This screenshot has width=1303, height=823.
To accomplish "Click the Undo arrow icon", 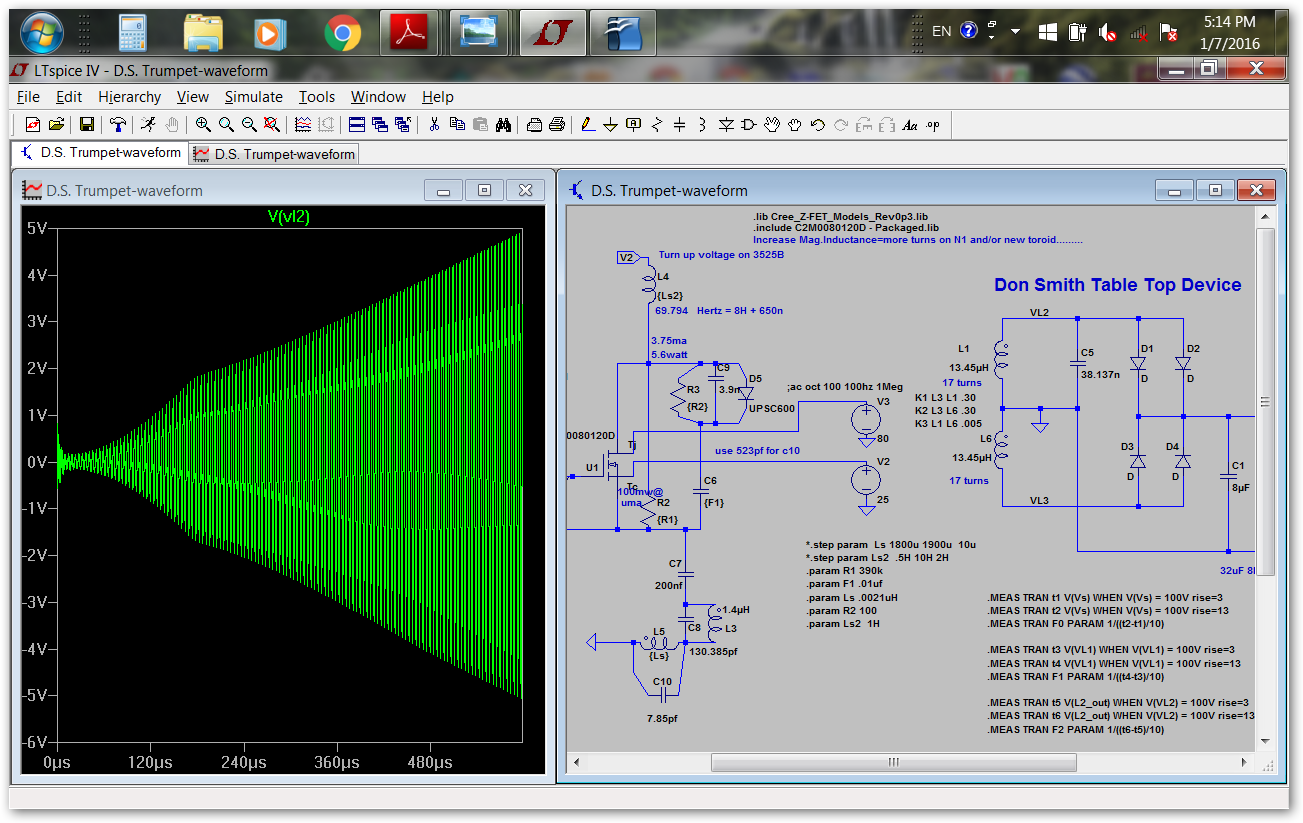I will pos(818,125).
